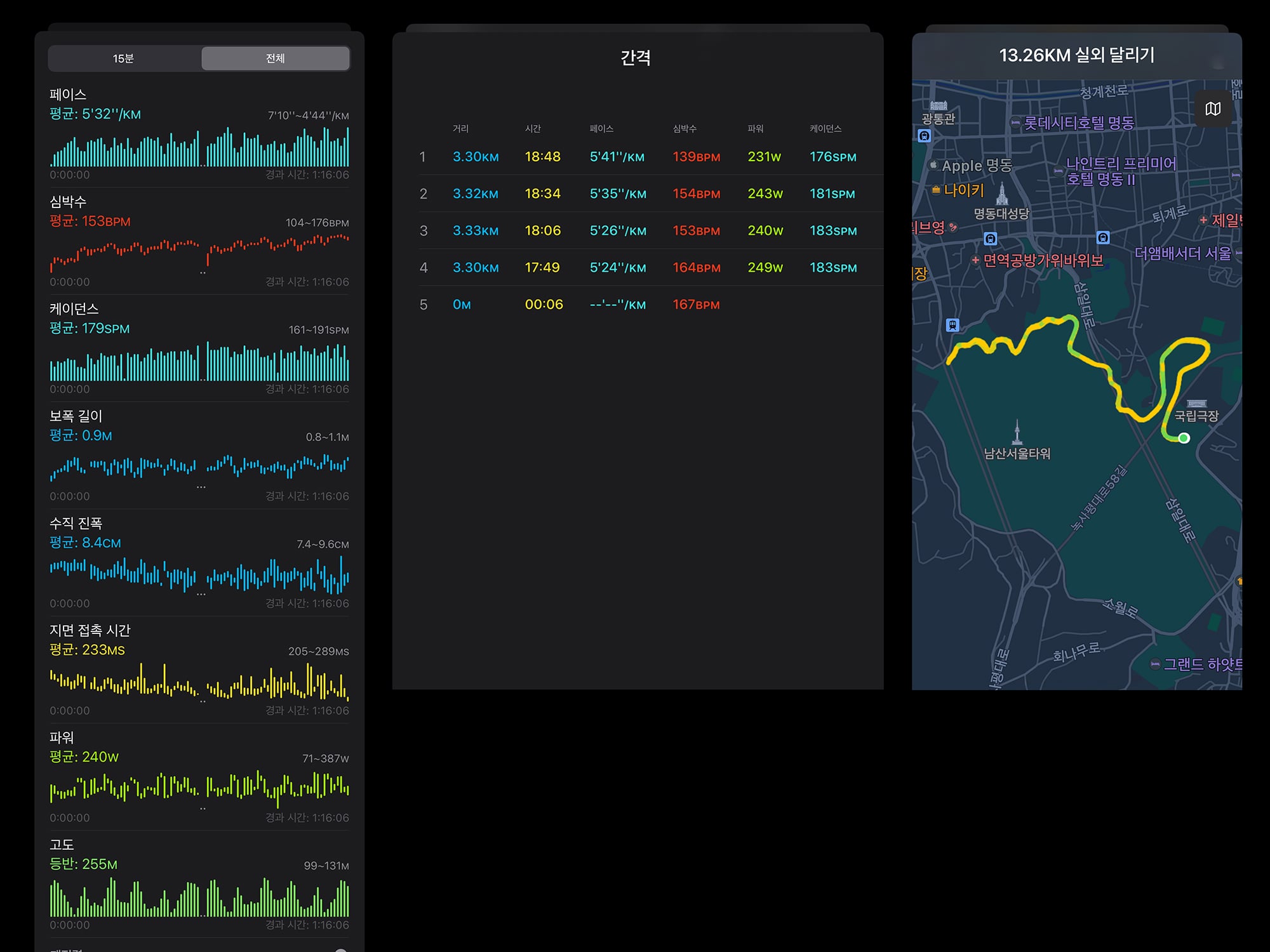Screen dimensions: 1270x952
Task: Select the average heart rate 평균: 153BPM
Action: click(90, 221)
